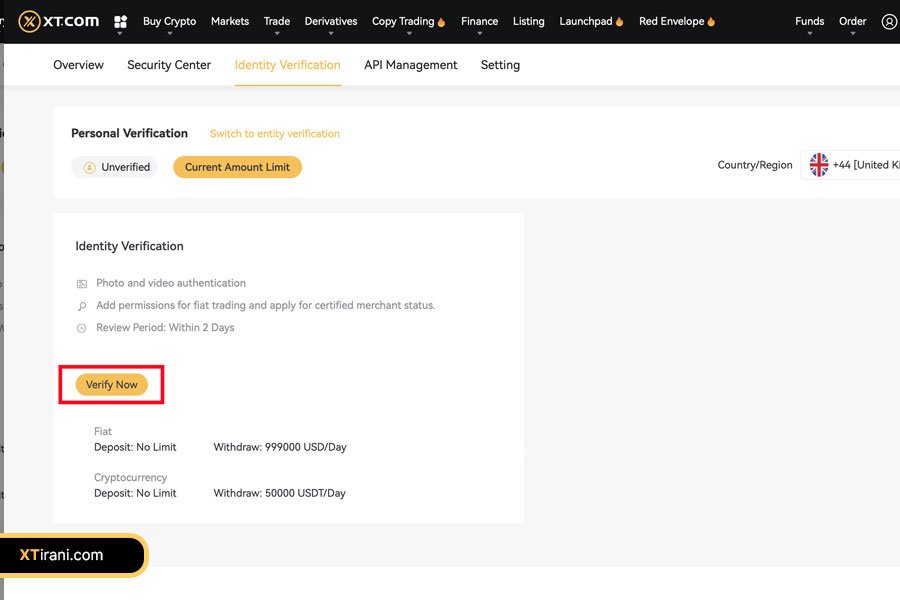Click the fire icon beside Copy Trading

441,22
